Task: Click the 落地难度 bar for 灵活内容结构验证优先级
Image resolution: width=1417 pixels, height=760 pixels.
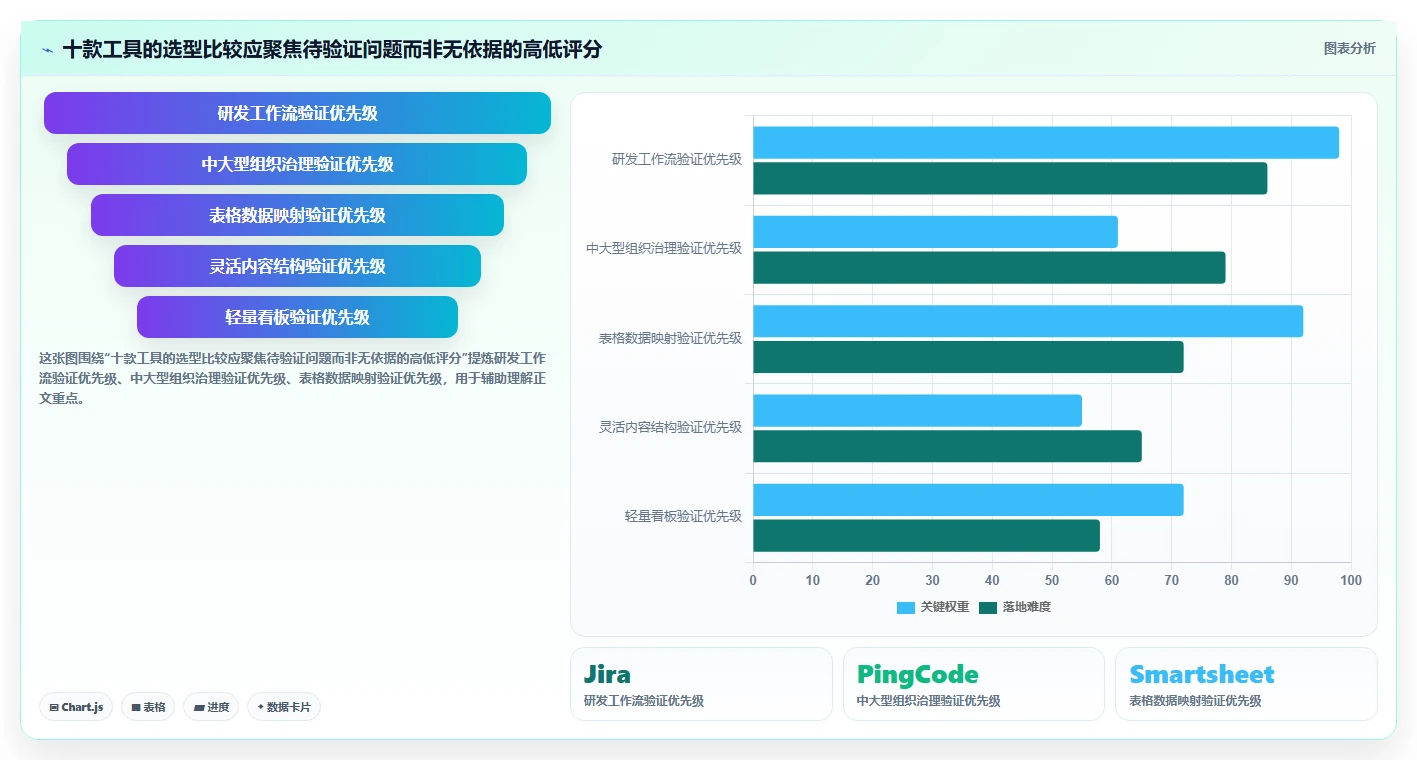Action: (x=947, y=447)
